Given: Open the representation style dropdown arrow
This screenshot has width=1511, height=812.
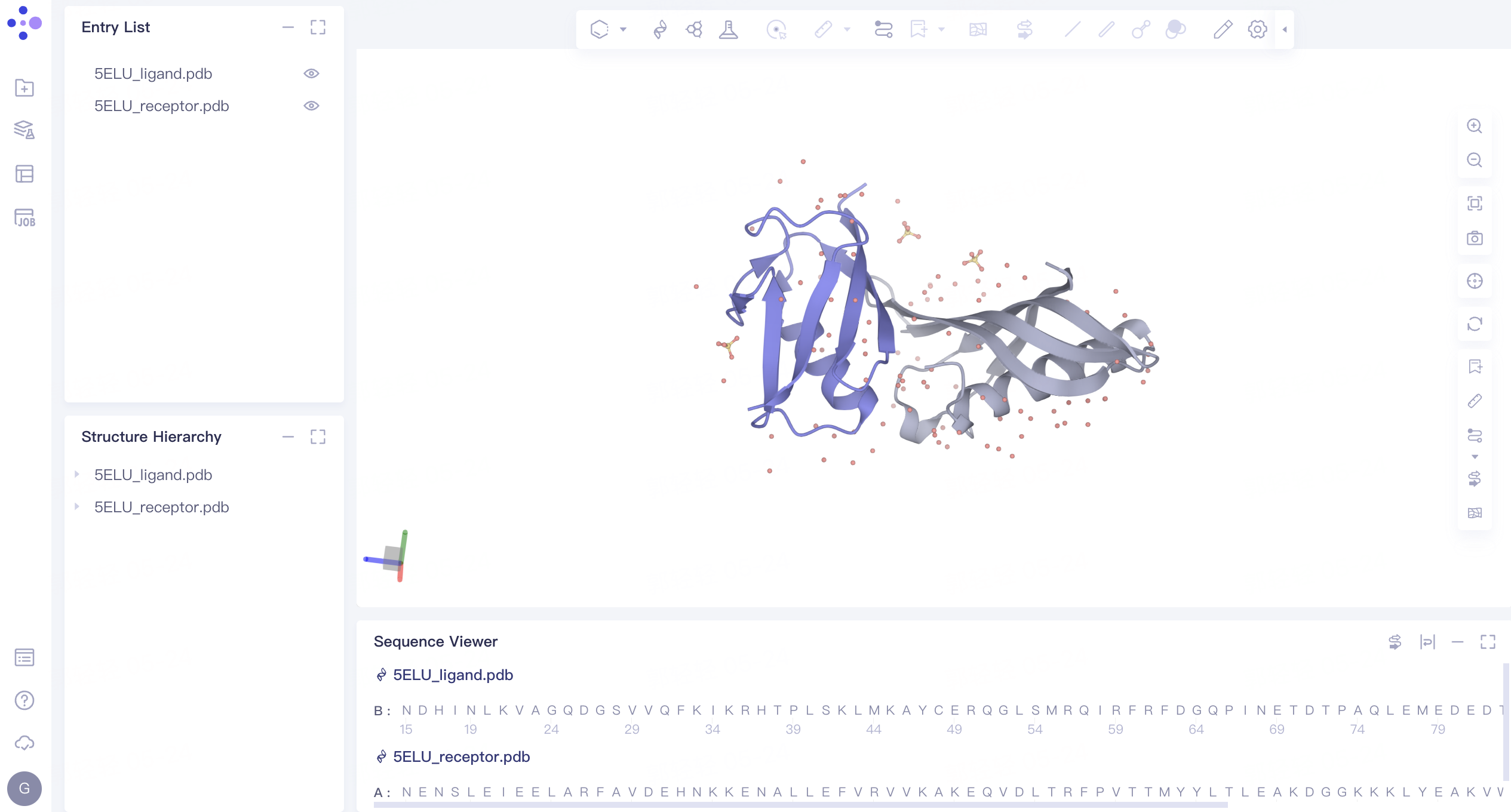Looking at the screenshot, I should pos(623,29).
